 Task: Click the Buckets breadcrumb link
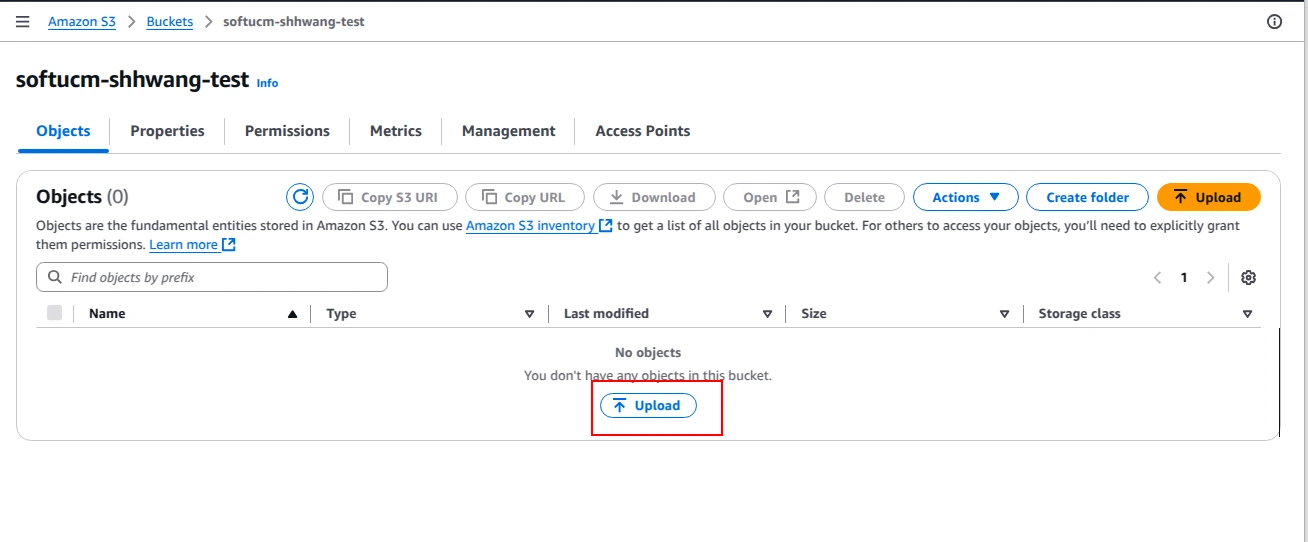point(170,21)
